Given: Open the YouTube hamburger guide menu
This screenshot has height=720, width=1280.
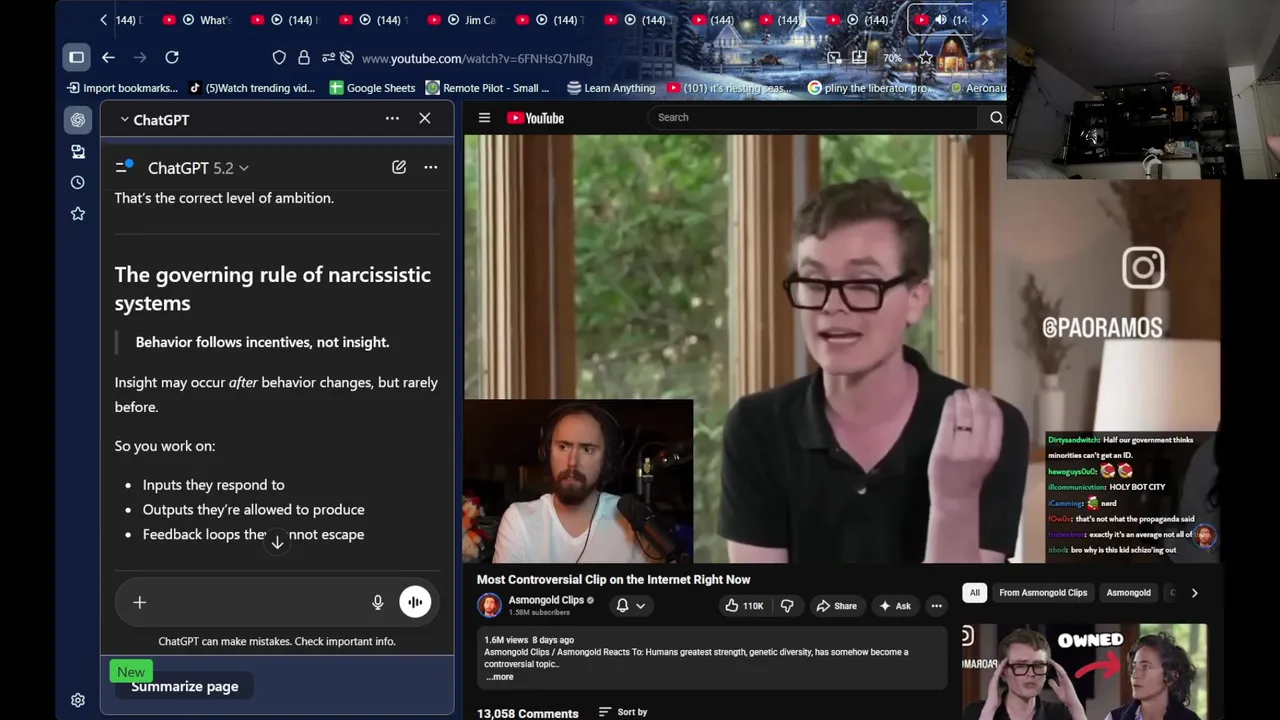Looking at the screenshot, I should click(484, 118).
